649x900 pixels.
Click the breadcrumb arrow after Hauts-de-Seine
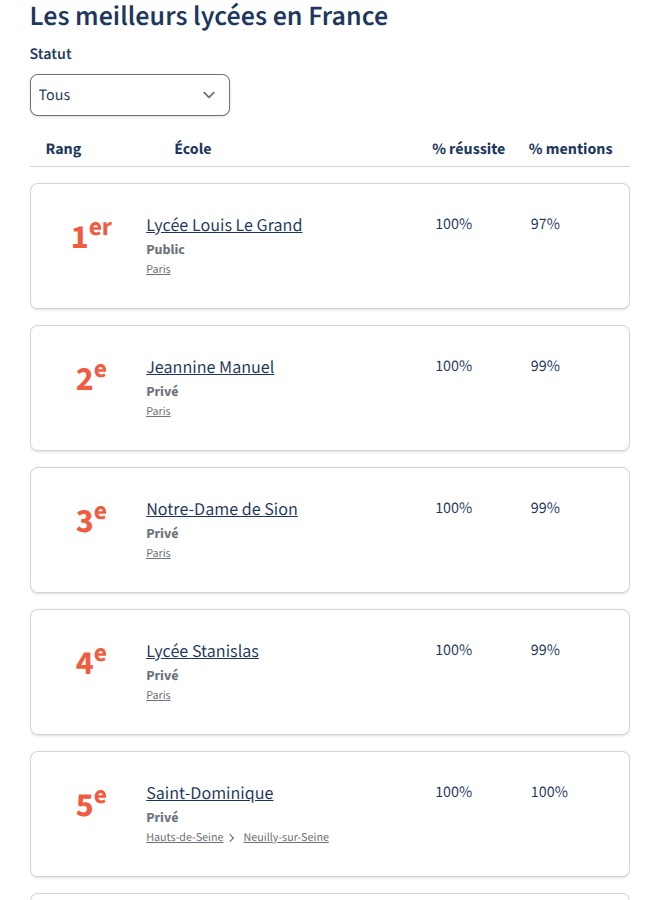pos(232,838)
